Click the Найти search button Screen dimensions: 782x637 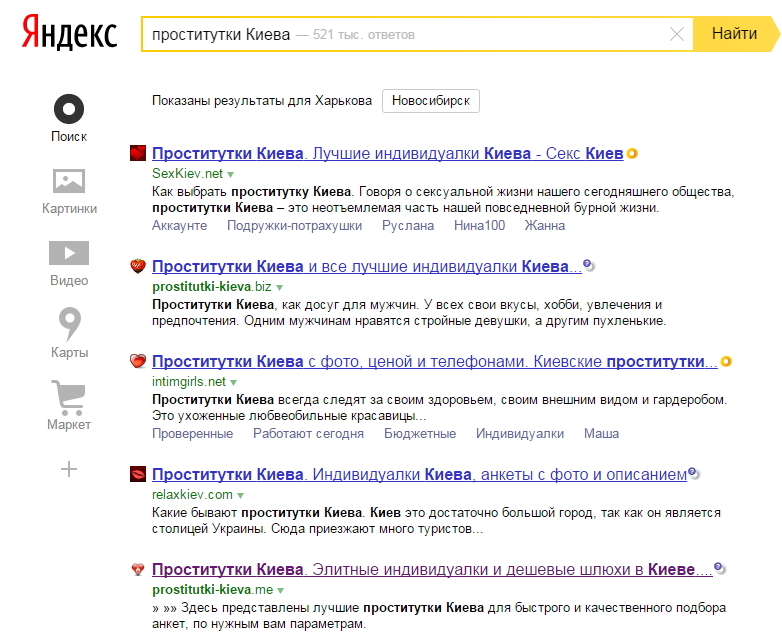(x=735, y=34)
